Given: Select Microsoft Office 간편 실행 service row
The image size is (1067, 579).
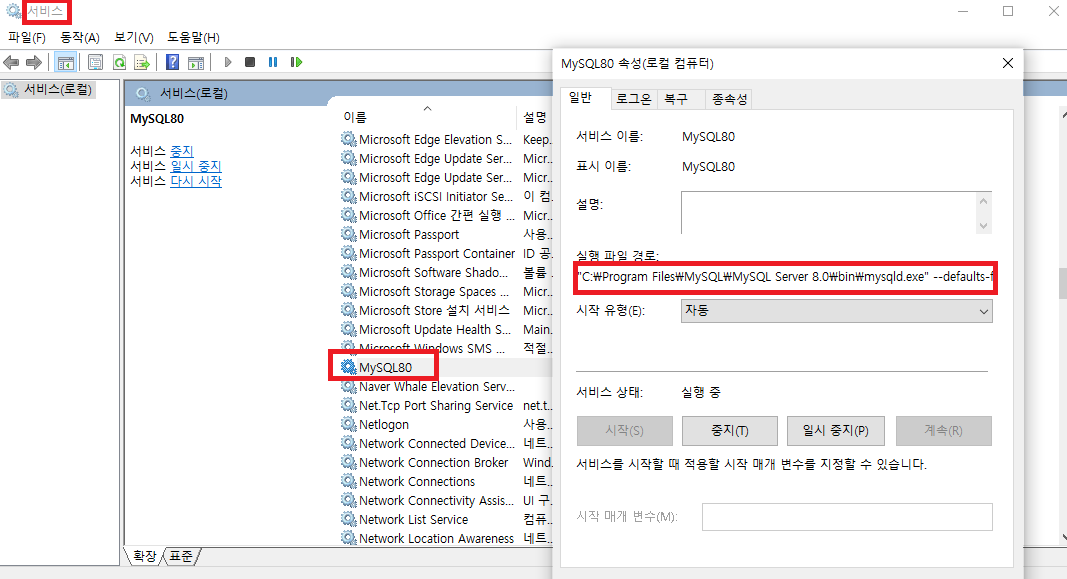Looking at the screenshot, I should [x=446, y=215].
